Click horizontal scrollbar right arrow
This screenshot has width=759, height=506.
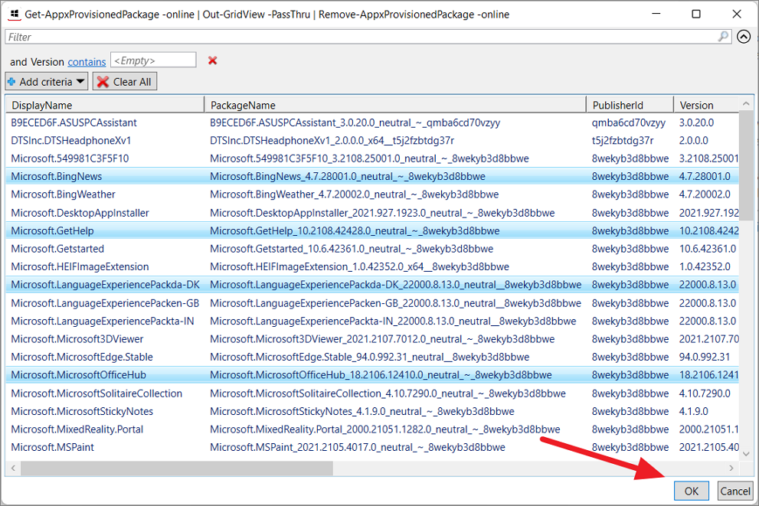731,468
